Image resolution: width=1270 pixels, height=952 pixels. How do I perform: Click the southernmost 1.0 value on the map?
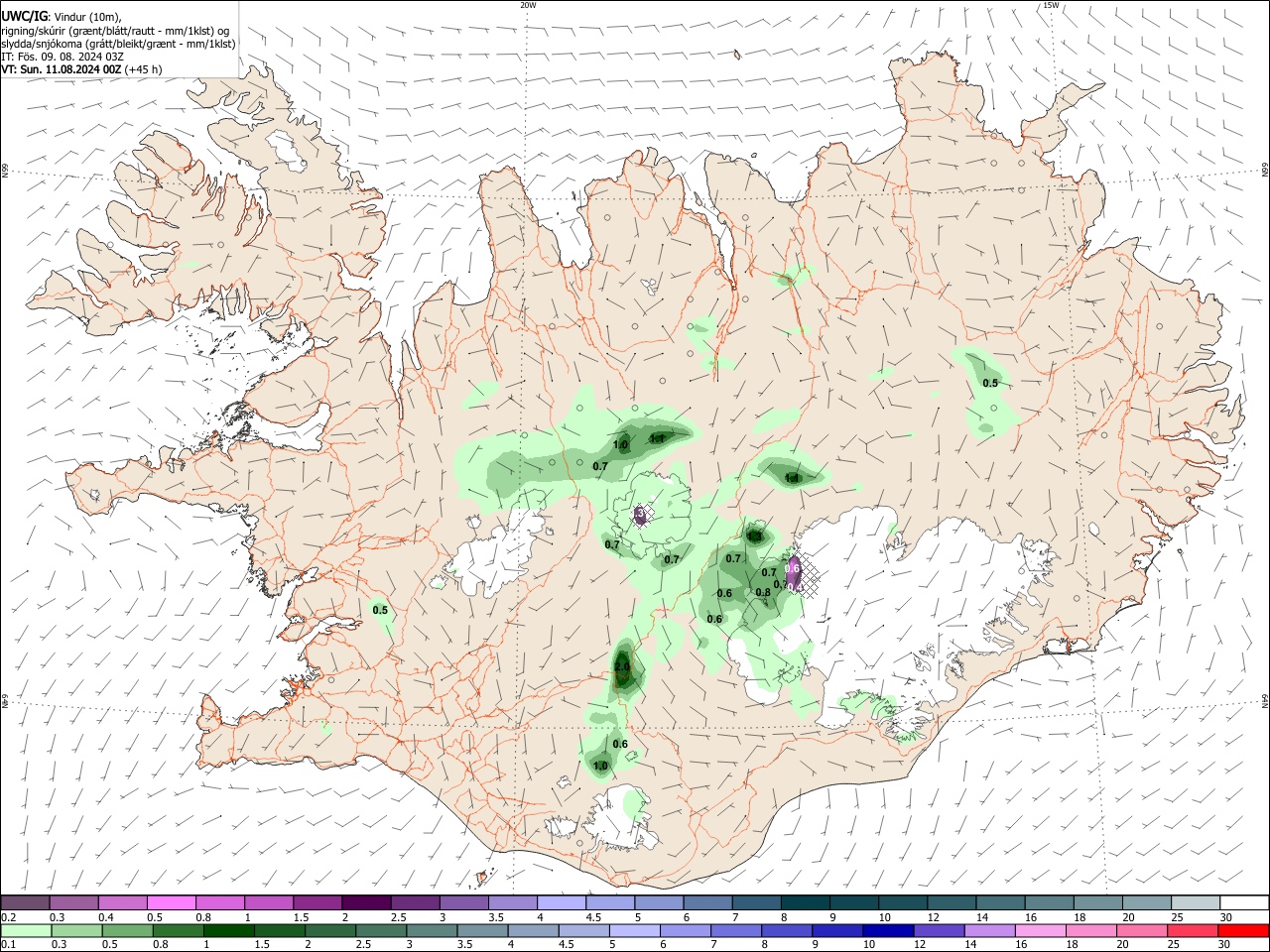click(600, 766)
